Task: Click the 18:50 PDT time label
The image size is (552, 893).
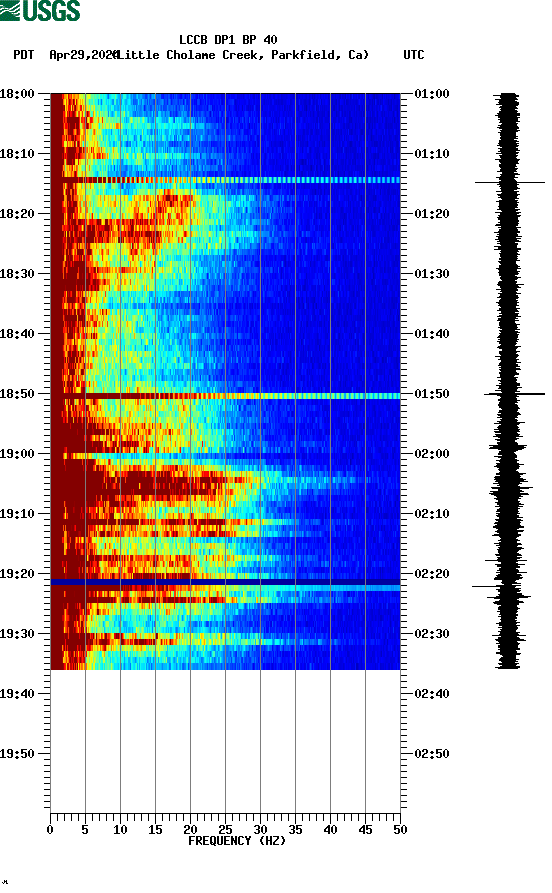Action: (x=17, y=394)
